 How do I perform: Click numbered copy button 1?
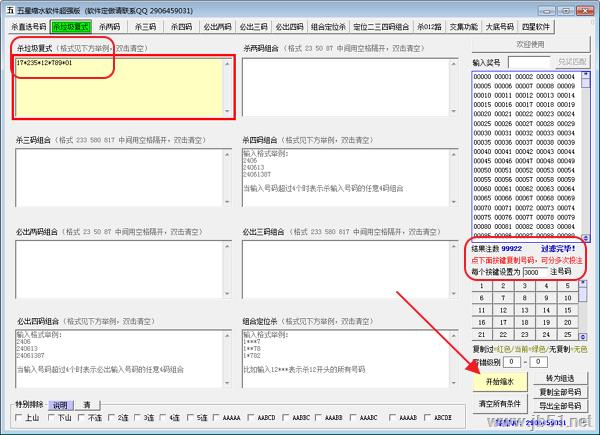pos(481,286)
